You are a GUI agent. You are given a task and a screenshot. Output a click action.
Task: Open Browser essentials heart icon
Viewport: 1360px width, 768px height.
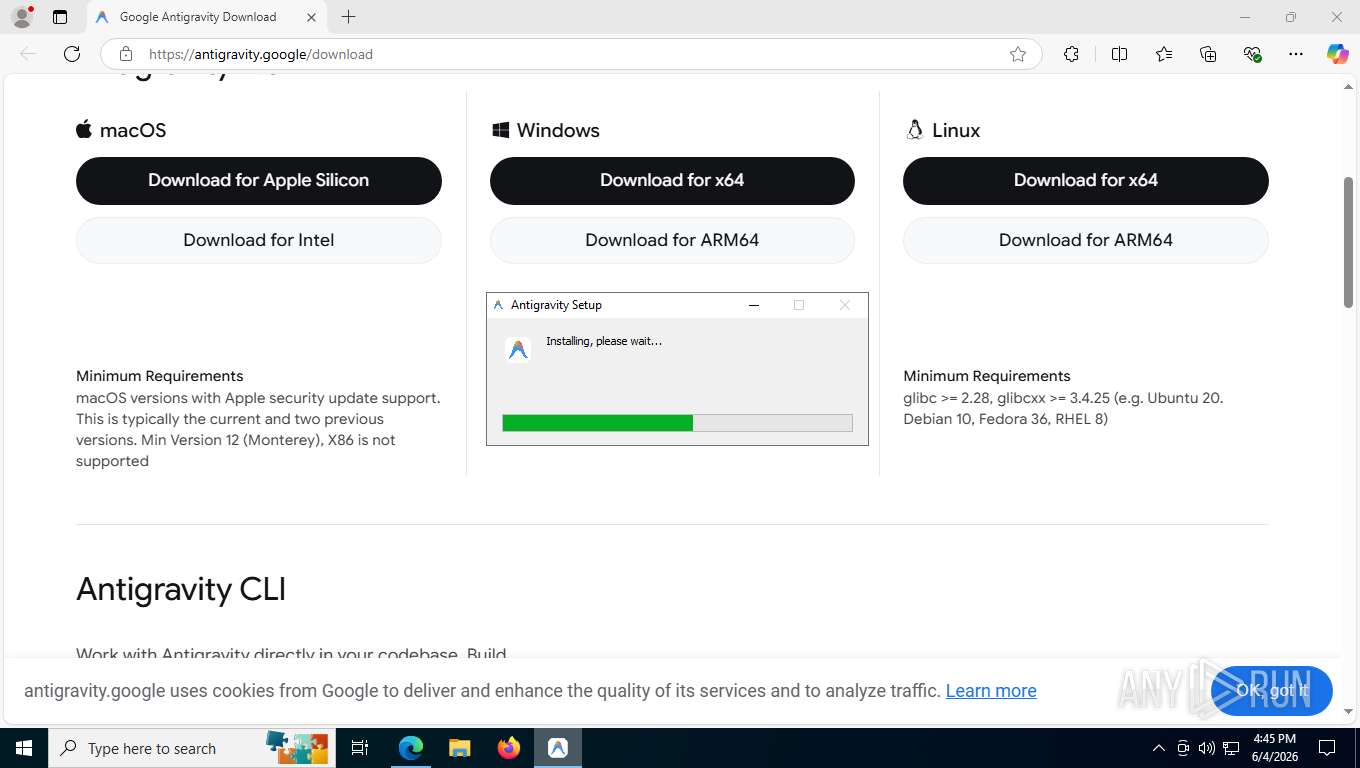pos(1252,54)
